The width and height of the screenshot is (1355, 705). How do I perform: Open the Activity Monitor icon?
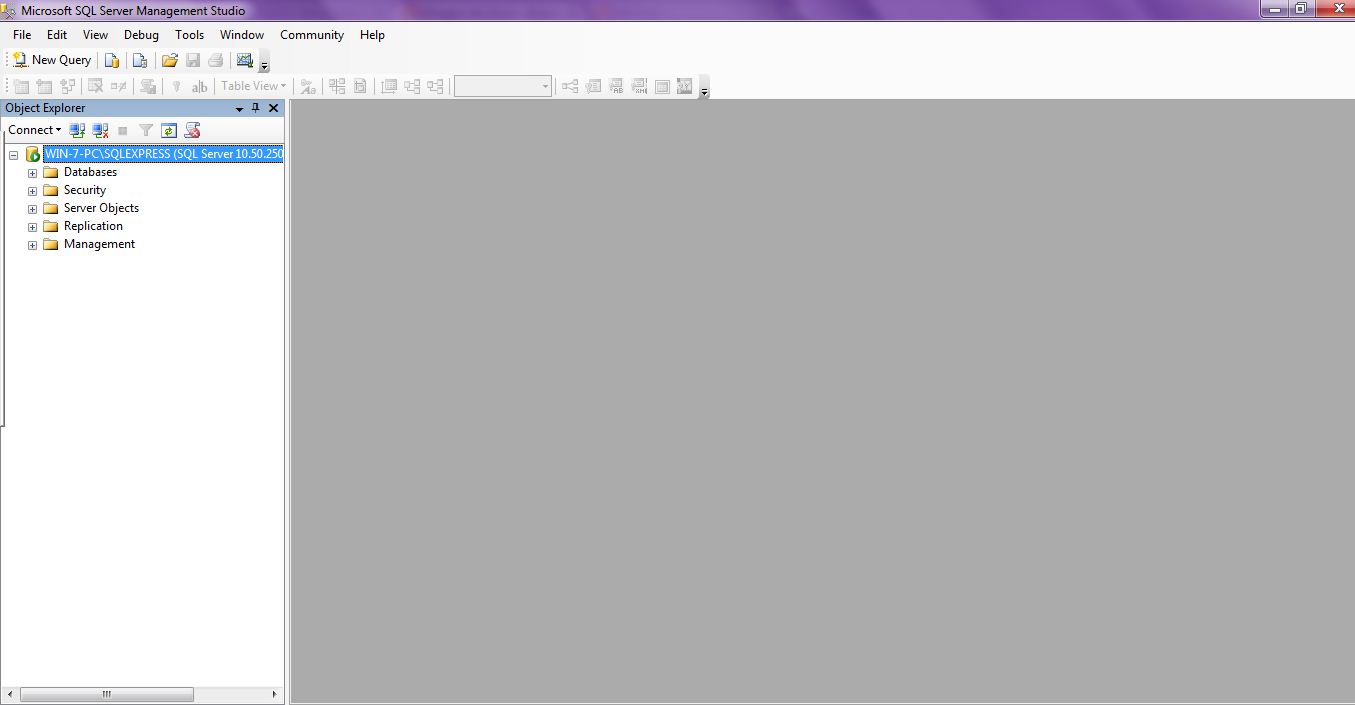[x=245, y=60]
